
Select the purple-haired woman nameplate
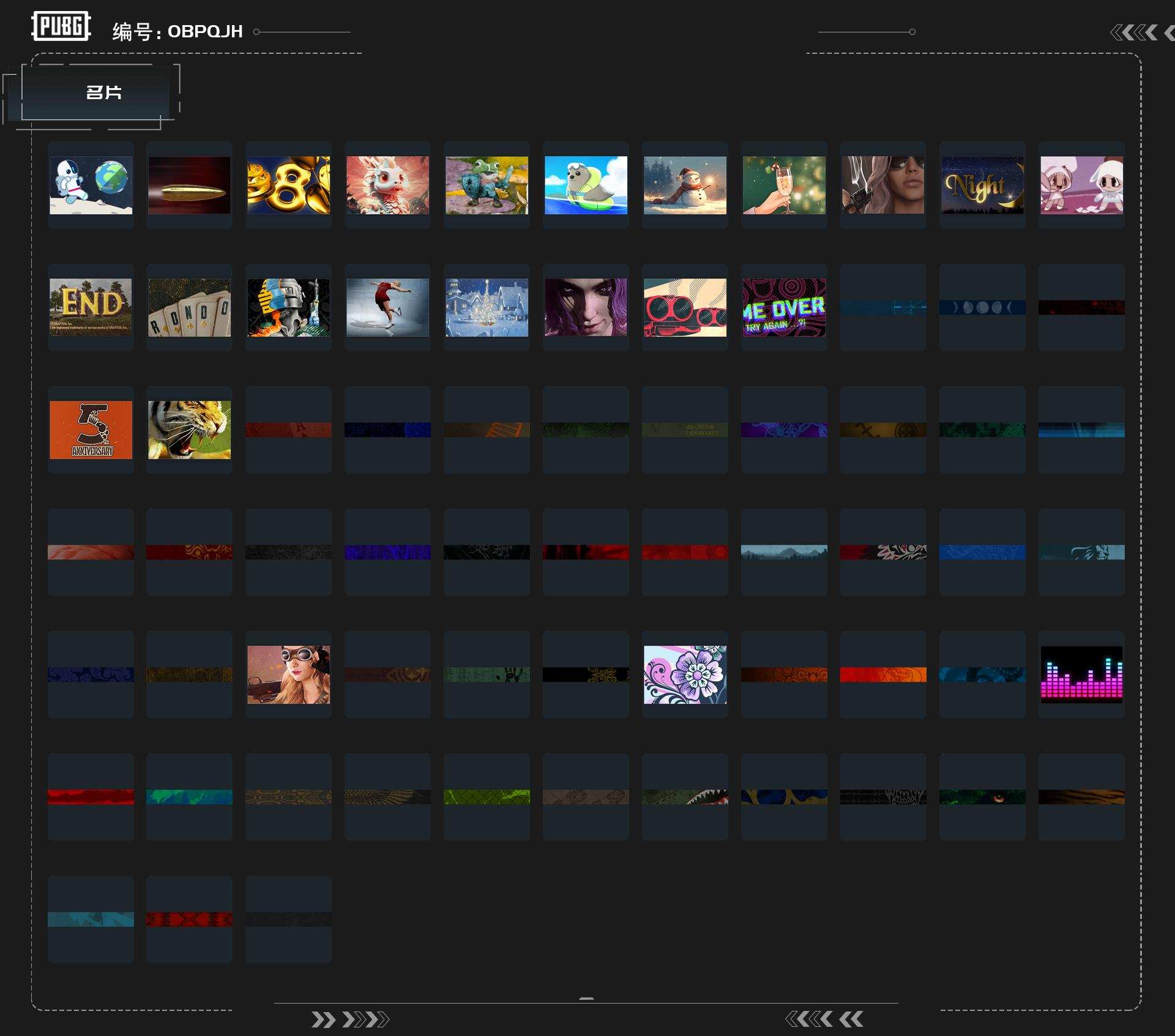click(586, 307)
